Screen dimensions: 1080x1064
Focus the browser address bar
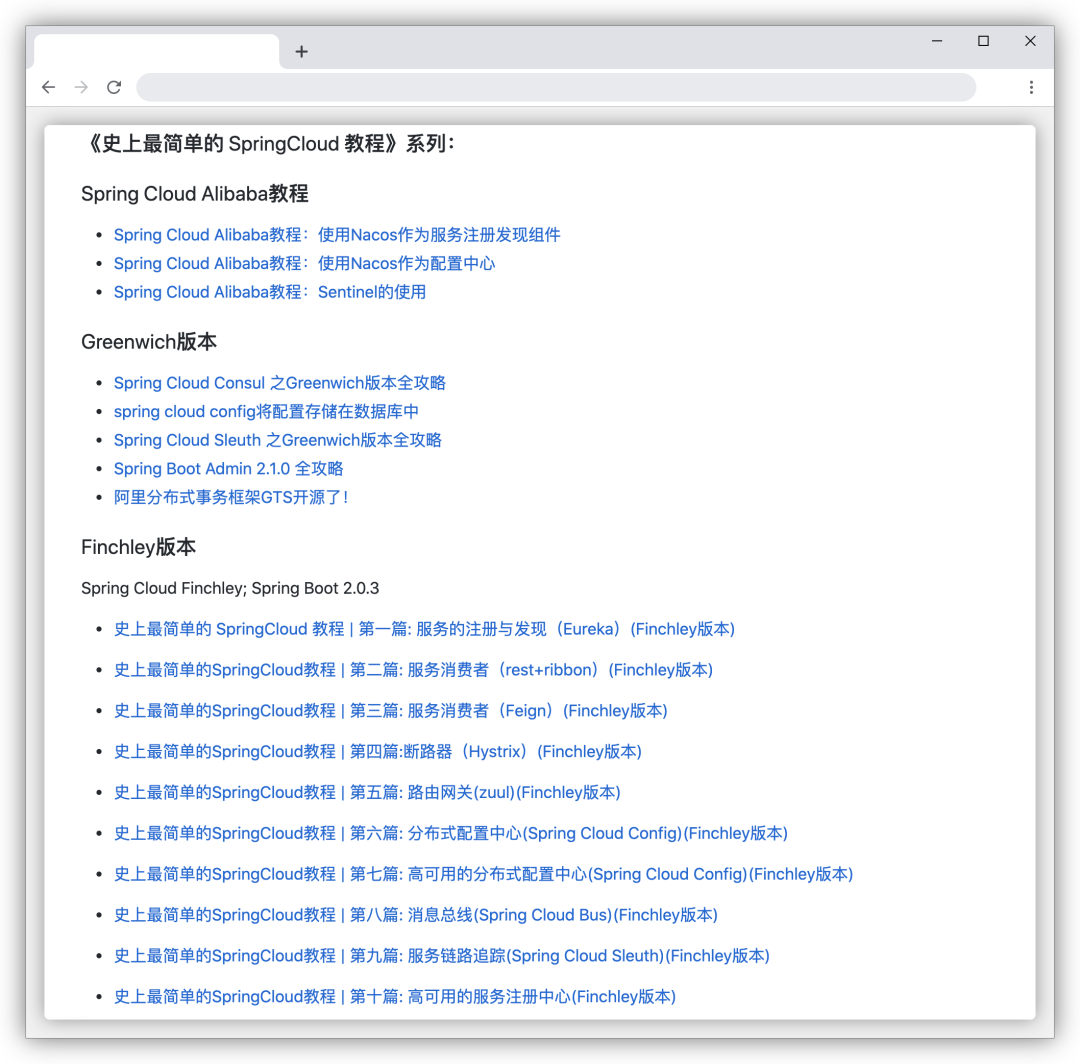pyautogui.click(x=556, y=87)
